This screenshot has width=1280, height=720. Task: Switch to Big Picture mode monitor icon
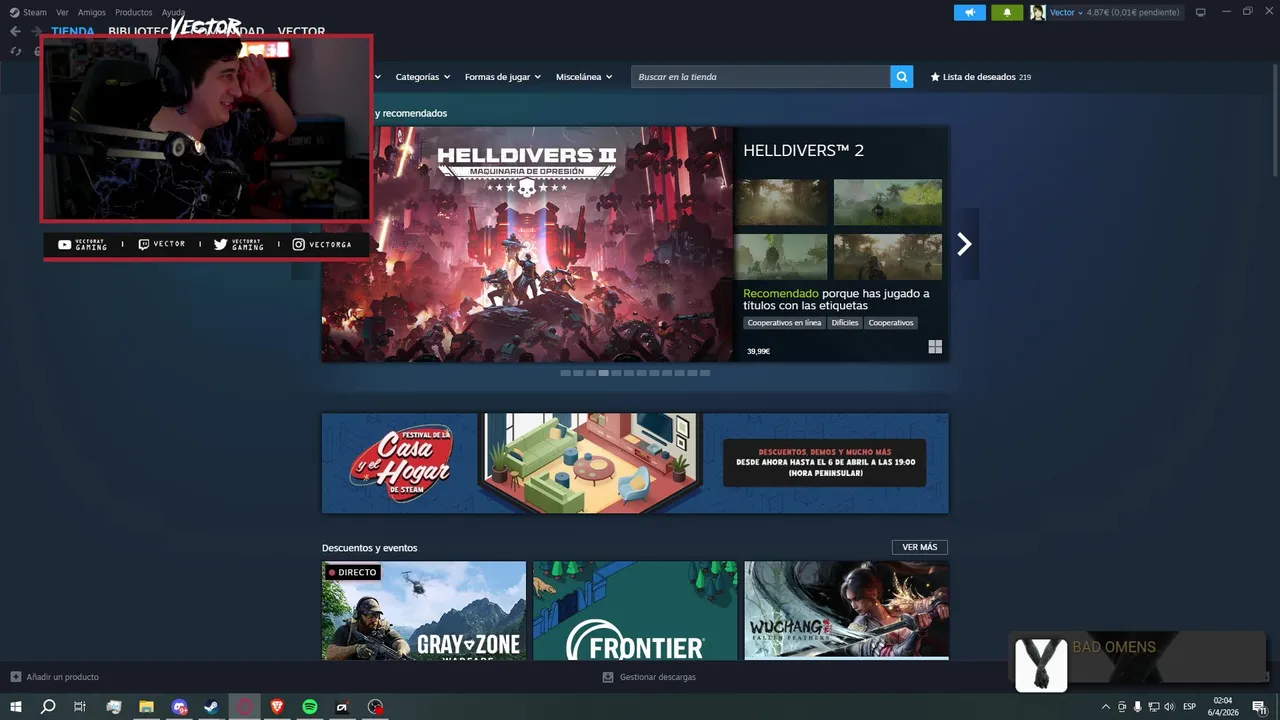[1201, 12]
